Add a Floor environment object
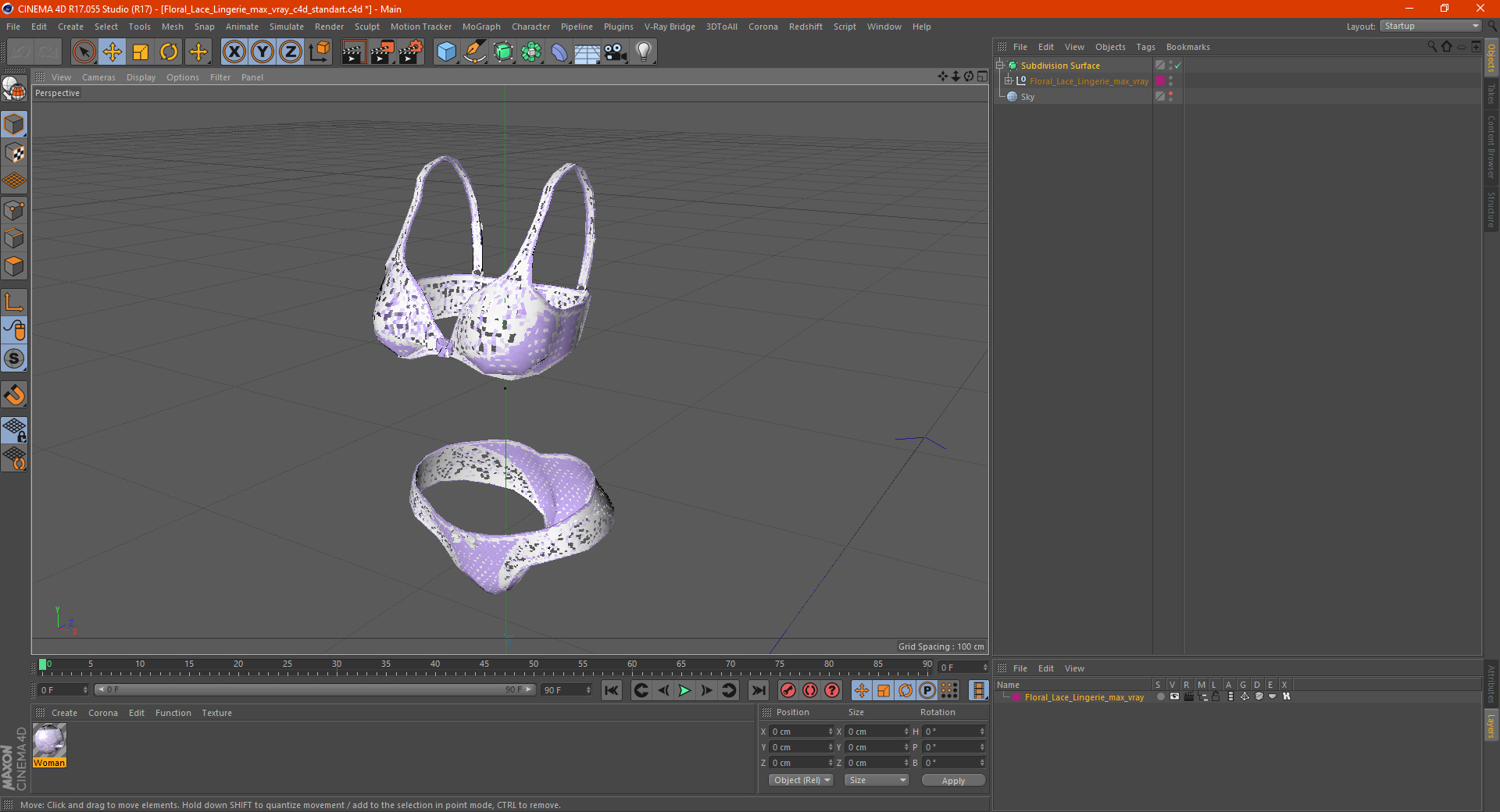 coord(587,52)
